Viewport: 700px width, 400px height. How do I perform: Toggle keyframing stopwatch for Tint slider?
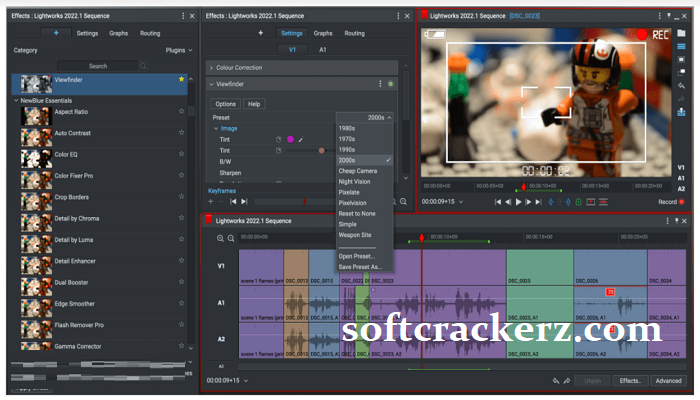tap(279, 150)
